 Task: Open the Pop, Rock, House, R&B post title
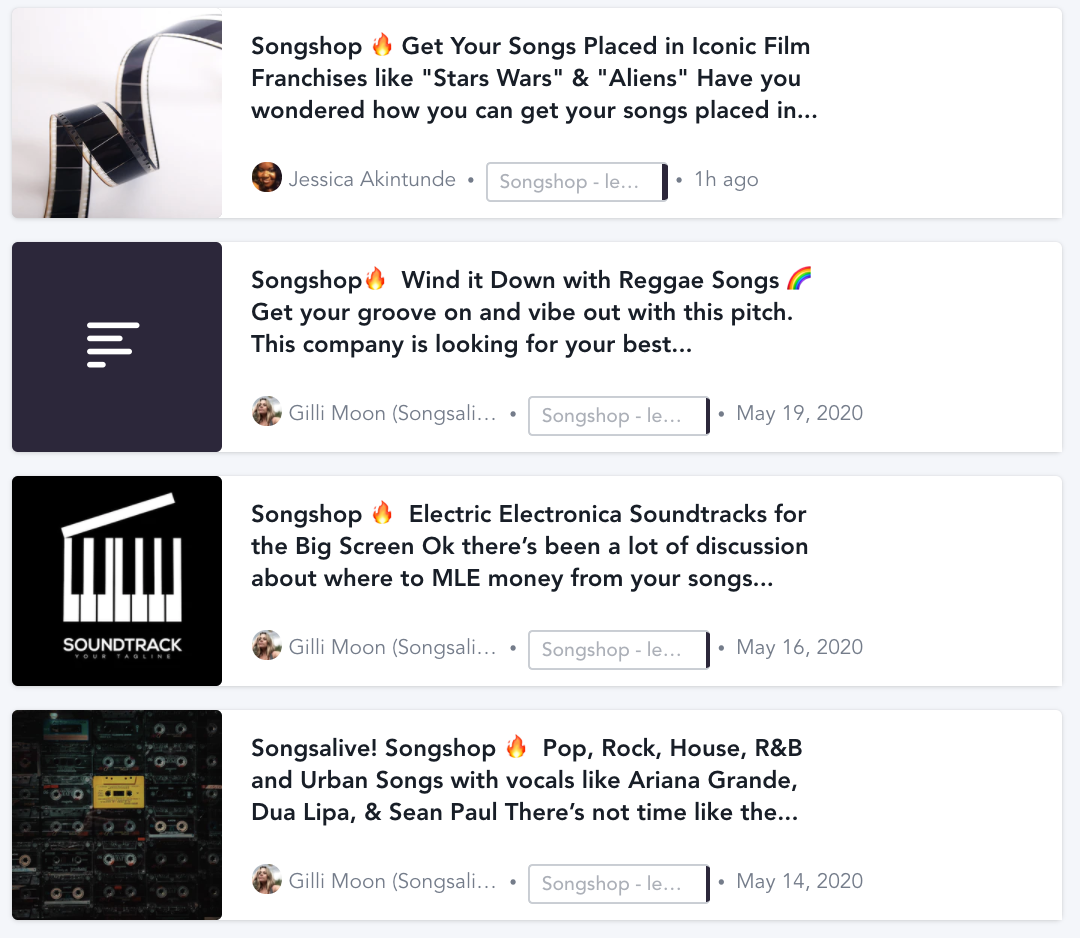coord(527,780)
